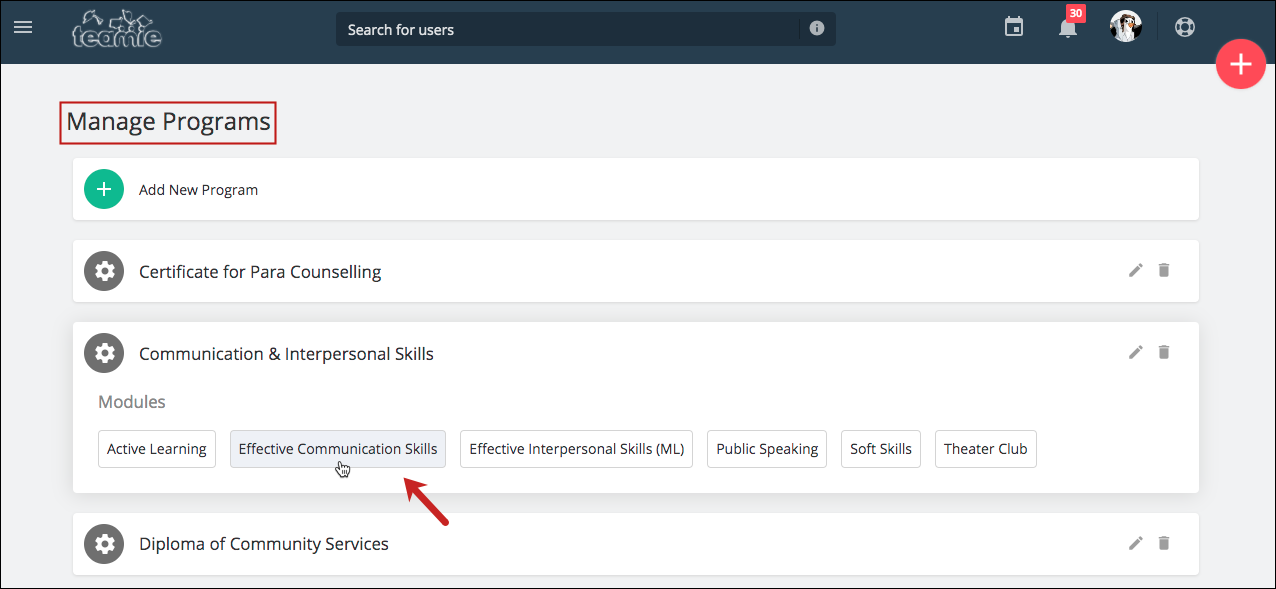The image size is (1276, 589).
Task: Open the calendar icon in header
Action: [1014, 27]
